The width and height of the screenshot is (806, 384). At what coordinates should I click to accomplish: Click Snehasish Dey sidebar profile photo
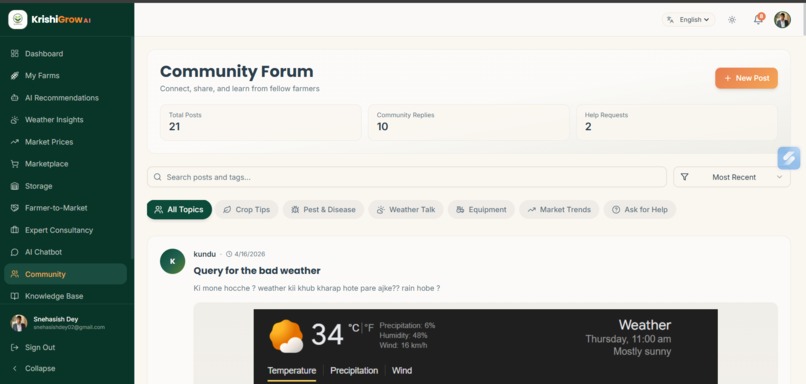pyautogui.click(x=19, y=323)
